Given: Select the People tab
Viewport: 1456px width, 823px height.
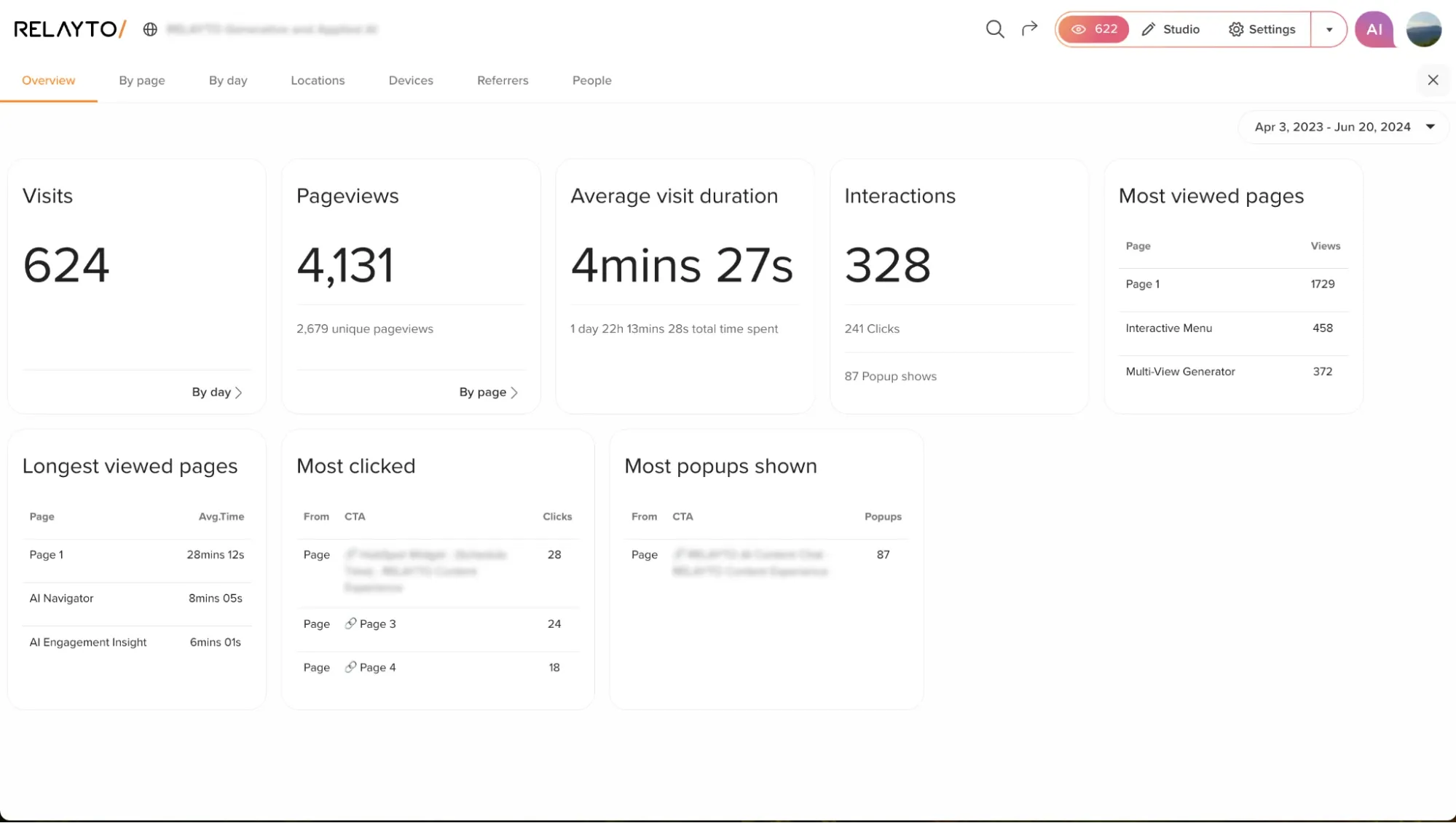Looking at the screenshot, I should click(591, 80).
